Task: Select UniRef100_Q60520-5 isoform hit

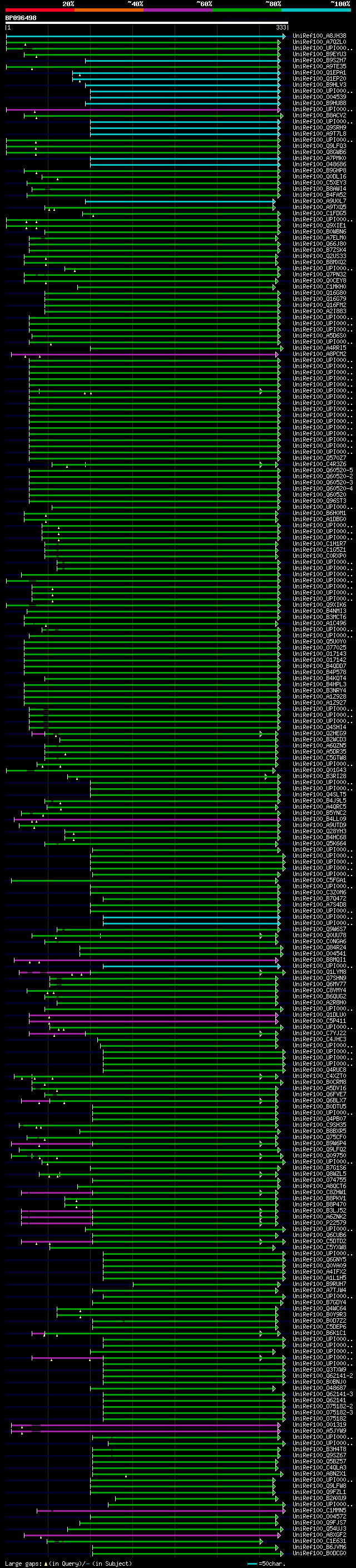Action: (323, 470)
